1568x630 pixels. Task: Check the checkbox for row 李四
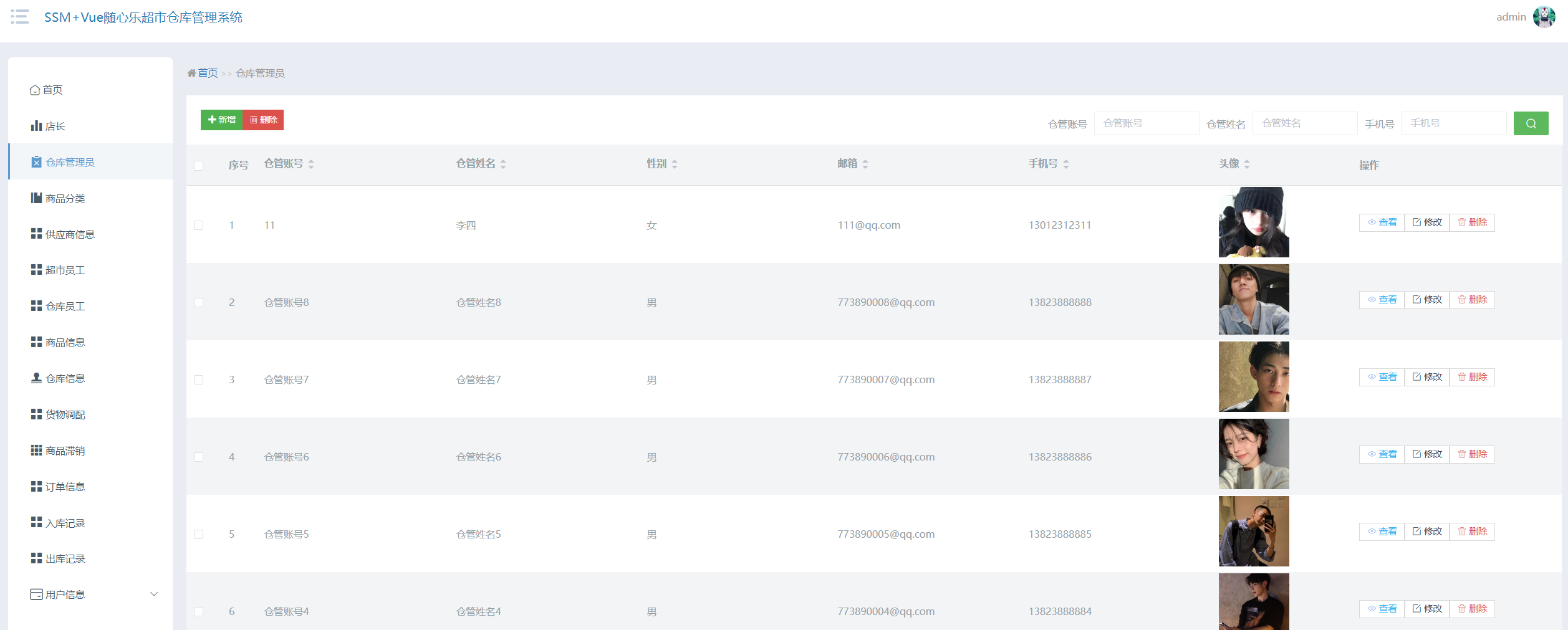(x=199, y=225)
